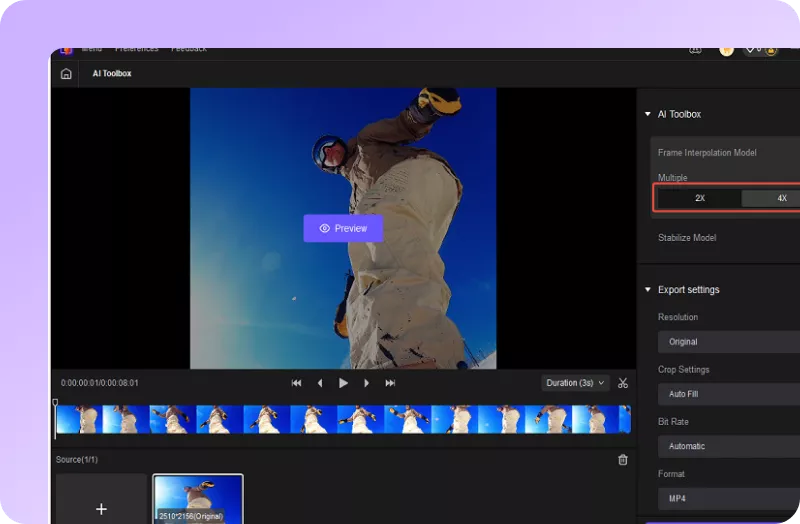Click the Preview button on the video
Viewport: 800px width, 524px height.
(x=343, y=228)
